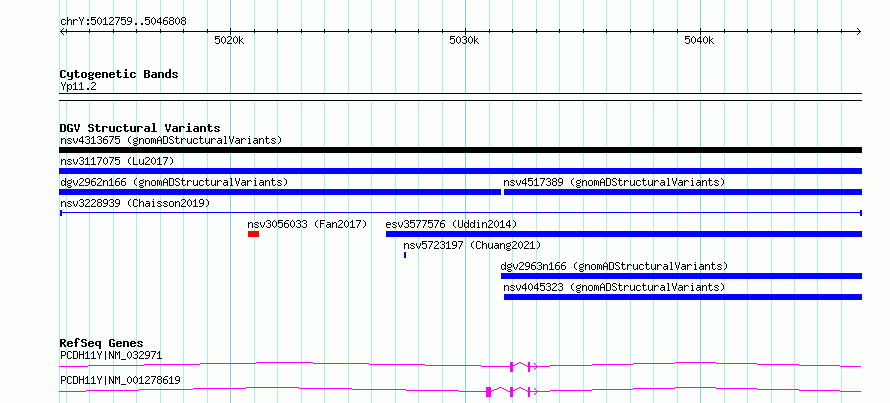Open variant label nsv5723197 (Chuang2021)
Screen dimensions: 890x403
tap(472, 245)
